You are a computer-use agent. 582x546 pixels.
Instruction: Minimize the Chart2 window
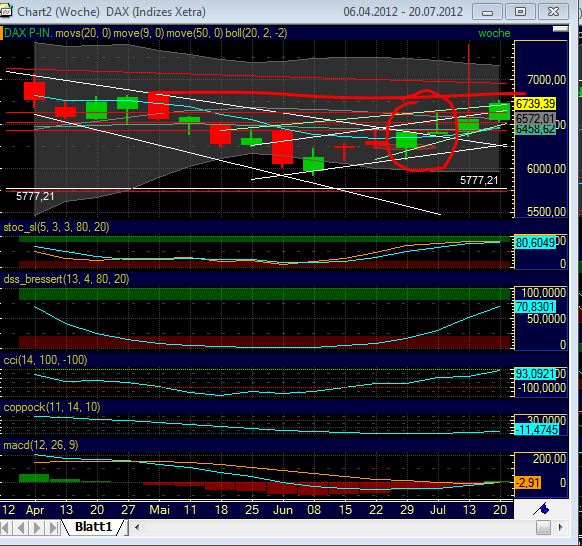487,12
